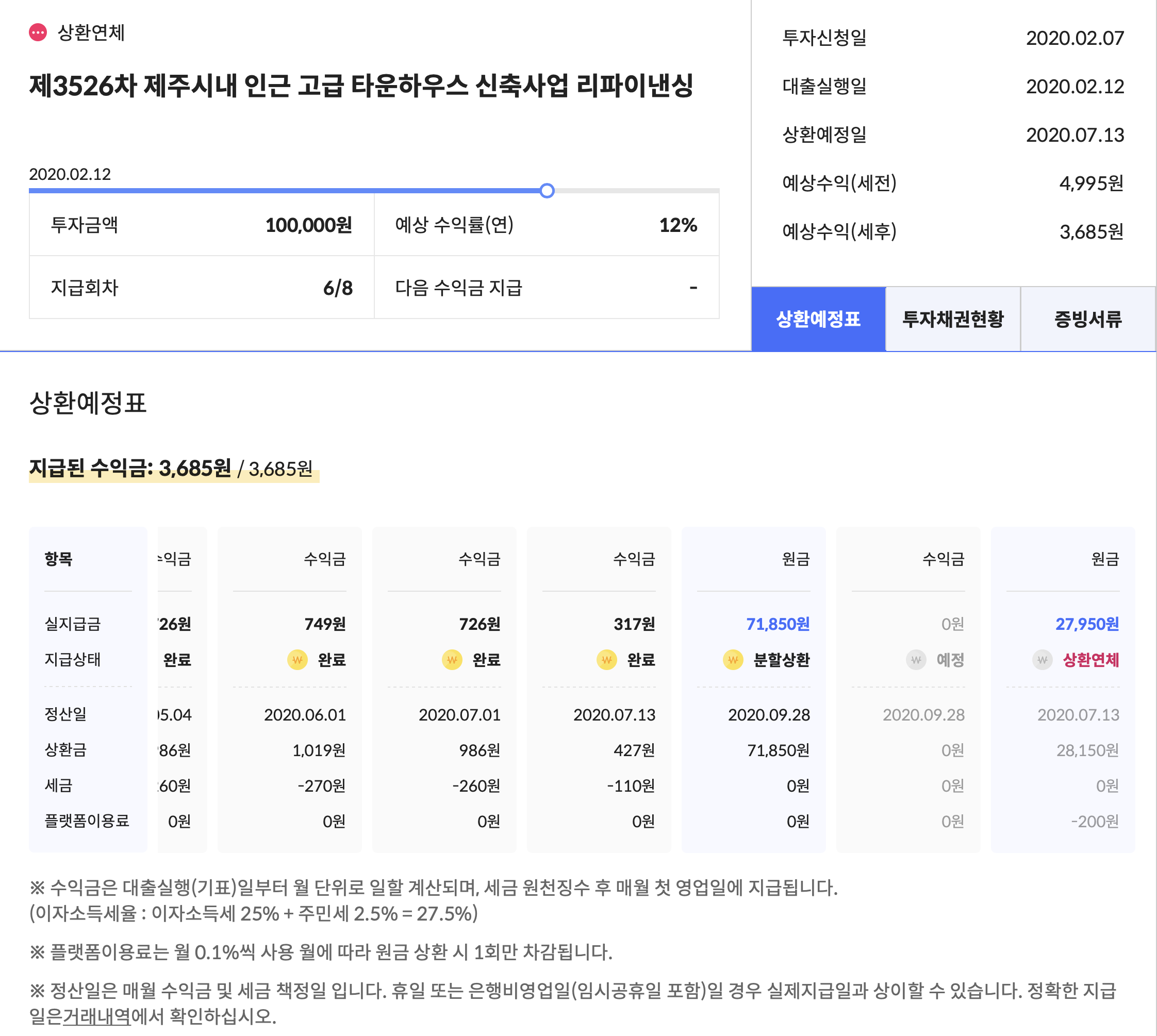The image size is (1157, 1036).
Task: Click the gold coin icon beside 분할상환
Action: point(733,660)
